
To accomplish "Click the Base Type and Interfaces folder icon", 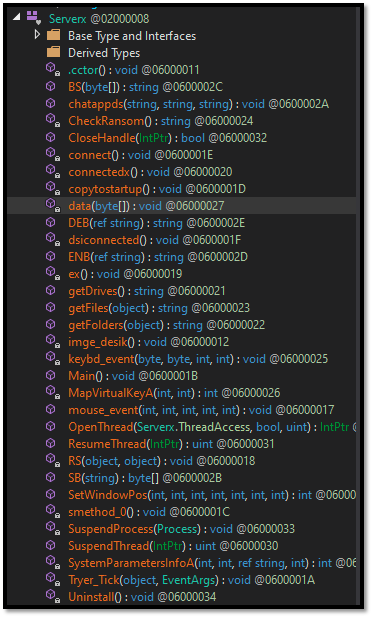I will pos(53,35).
